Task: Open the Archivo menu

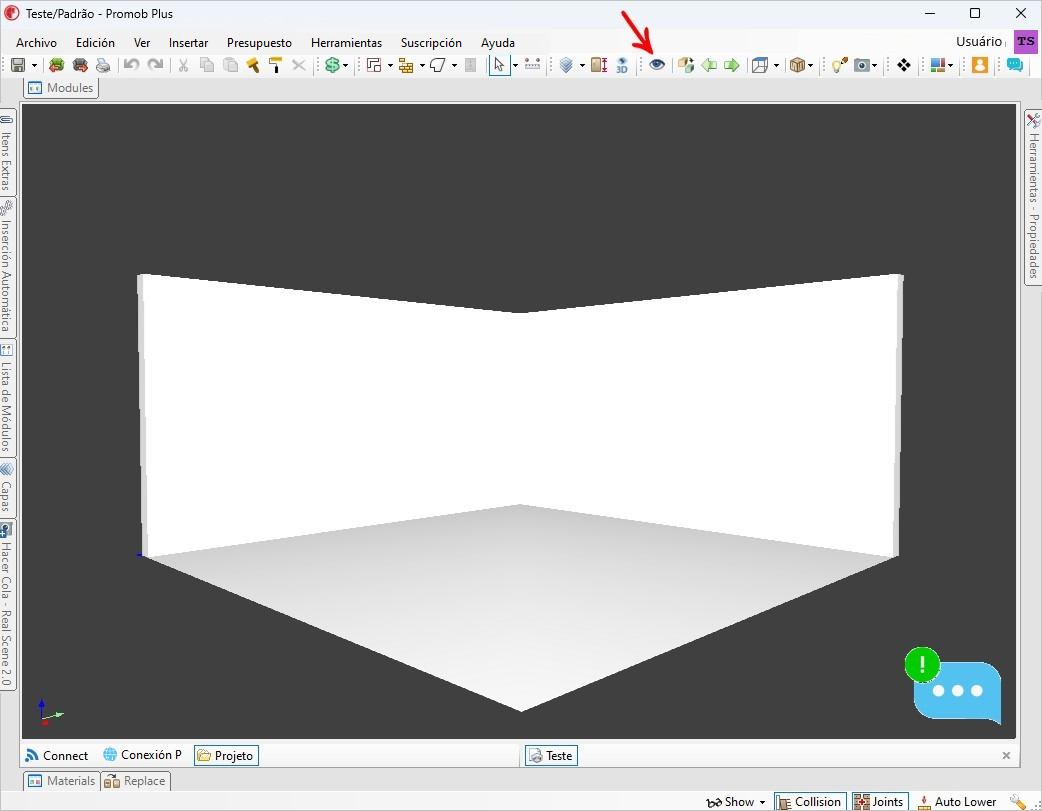Action: [37, 43]
